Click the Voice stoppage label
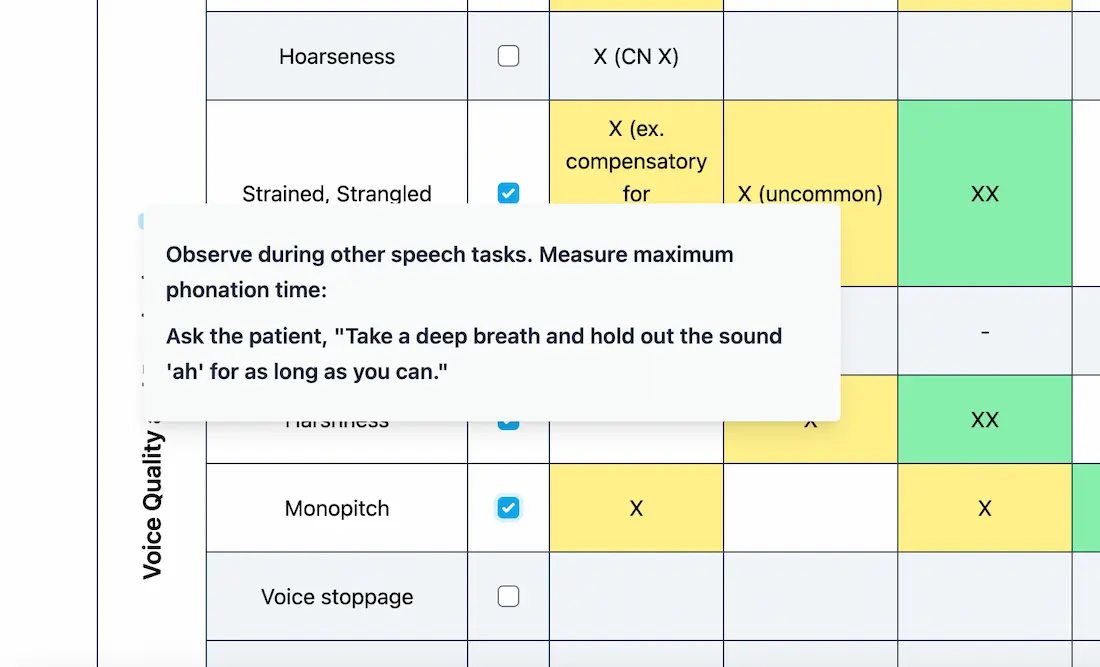The width and height of the screenshot is (1100, 667). click(337, 596)
